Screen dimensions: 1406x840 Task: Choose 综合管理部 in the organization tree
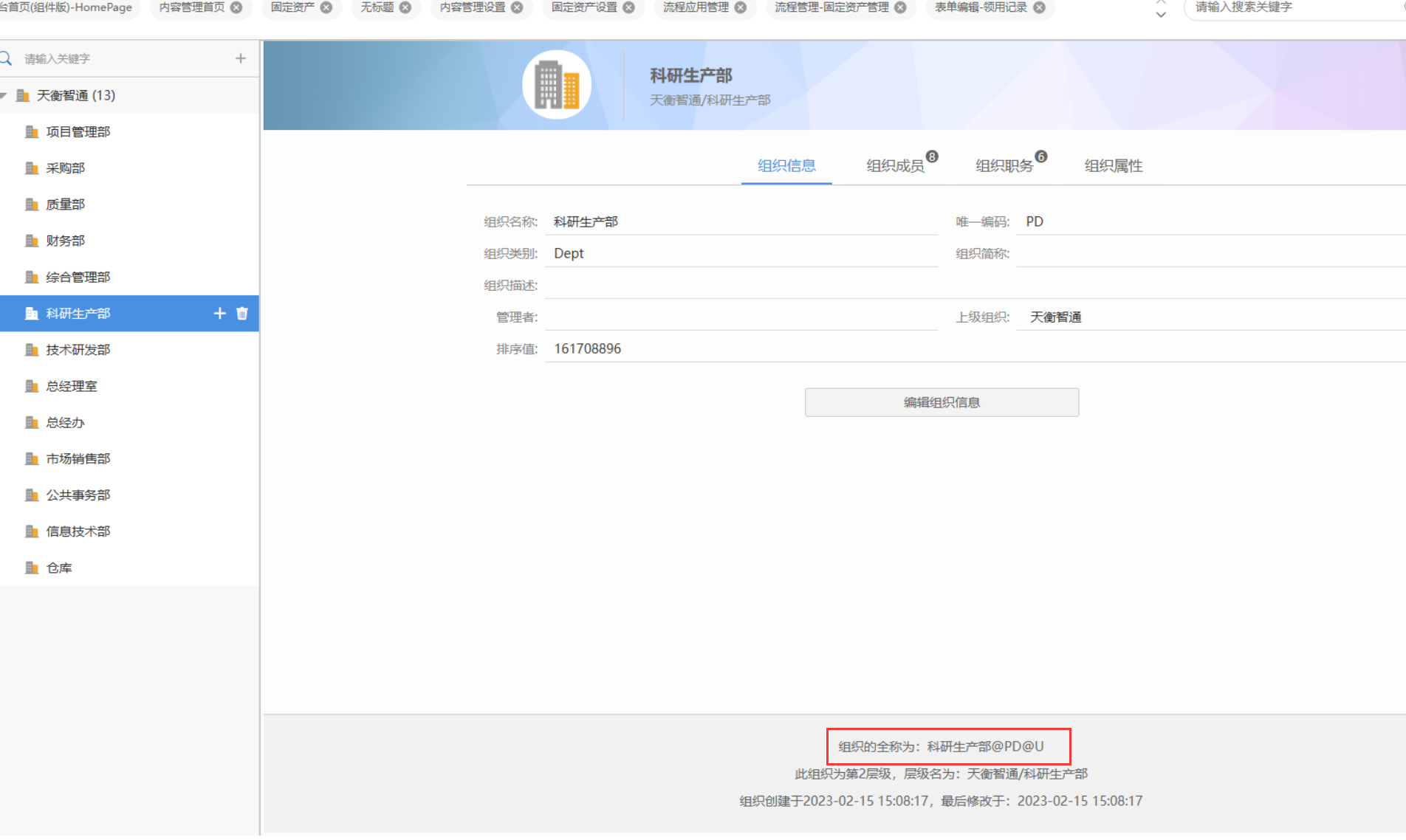tap(129, 278)
